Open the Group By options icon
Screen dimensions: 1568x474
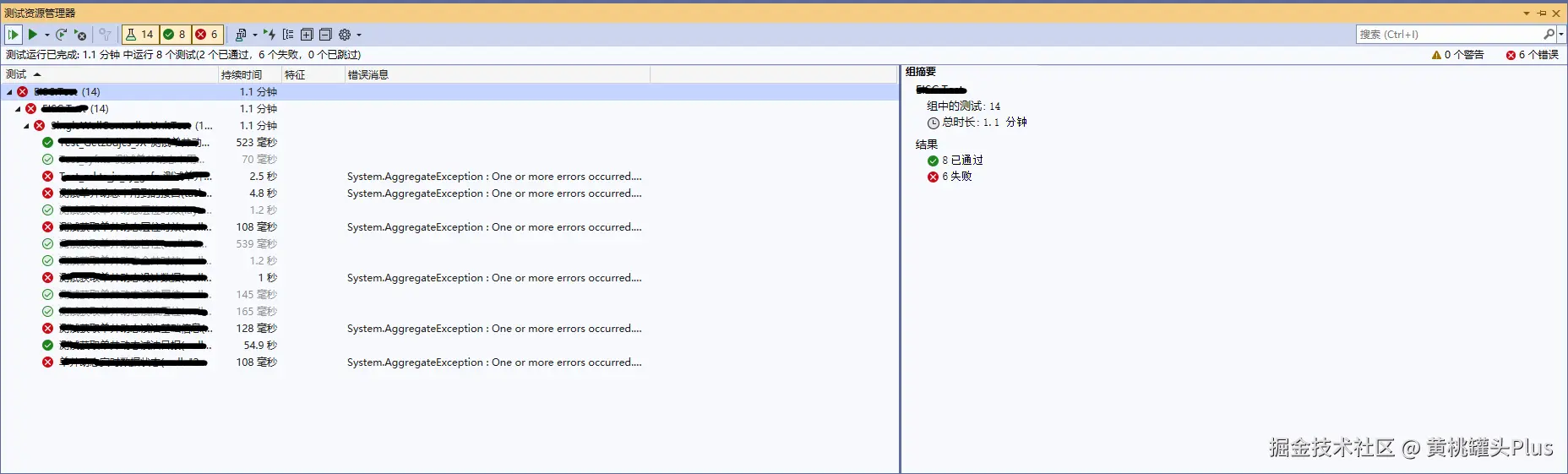tap(288, 35)
